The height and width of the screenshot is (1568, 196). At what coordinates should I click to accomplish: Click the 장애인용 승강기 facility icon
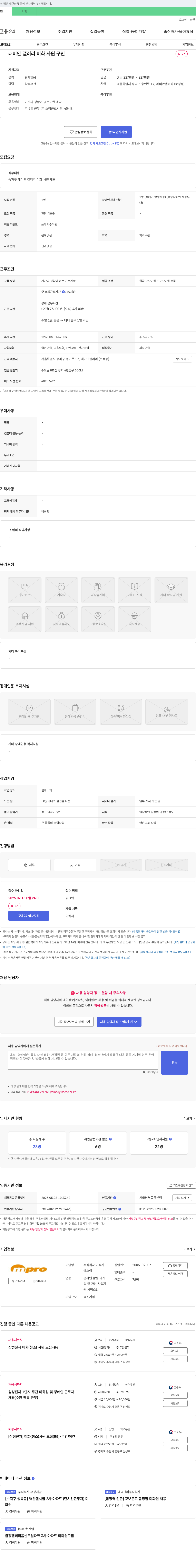[x=75, y=712]
